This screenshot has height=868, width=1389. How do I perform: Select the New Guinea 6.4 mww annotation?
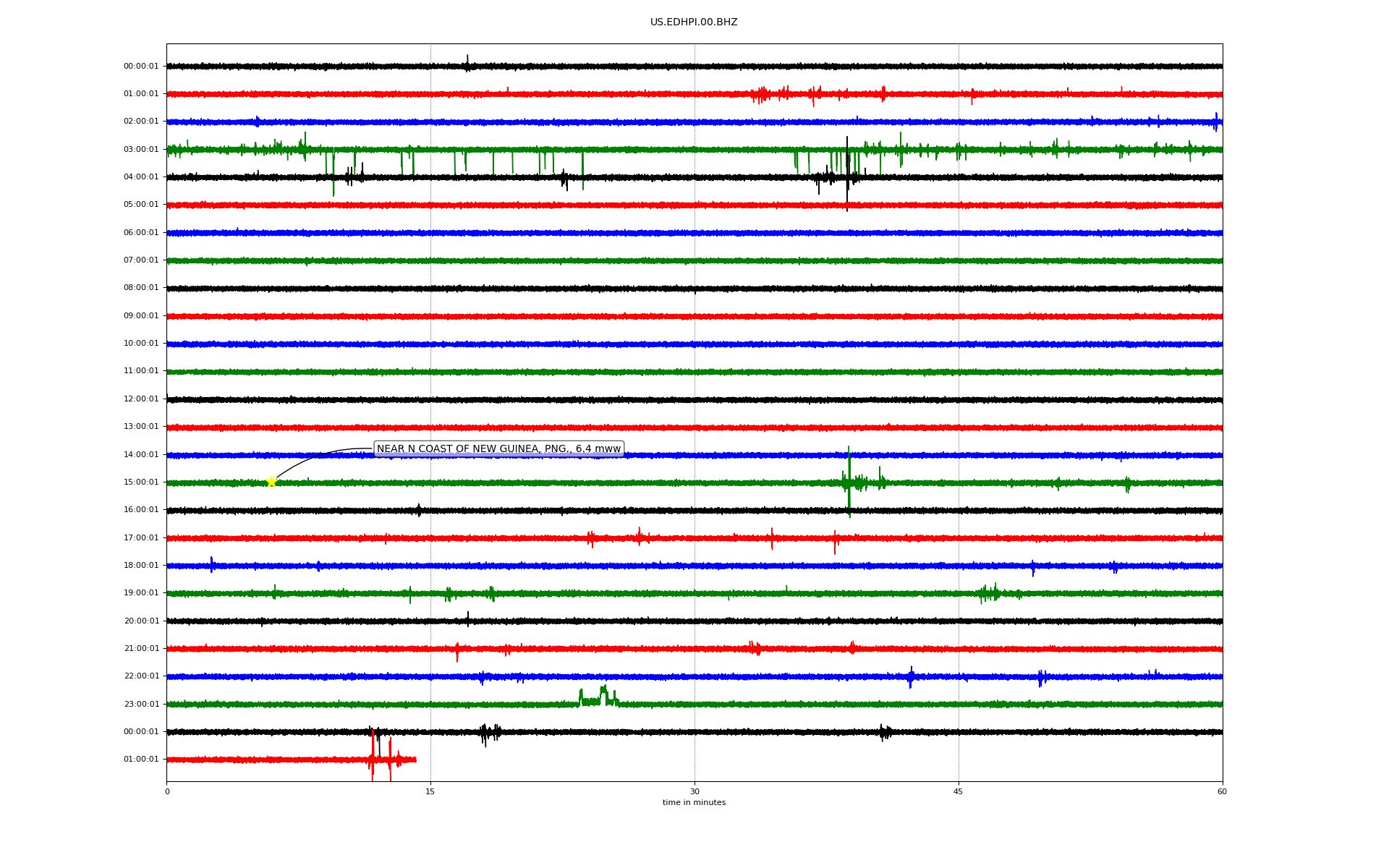click(x=498, y=448)
